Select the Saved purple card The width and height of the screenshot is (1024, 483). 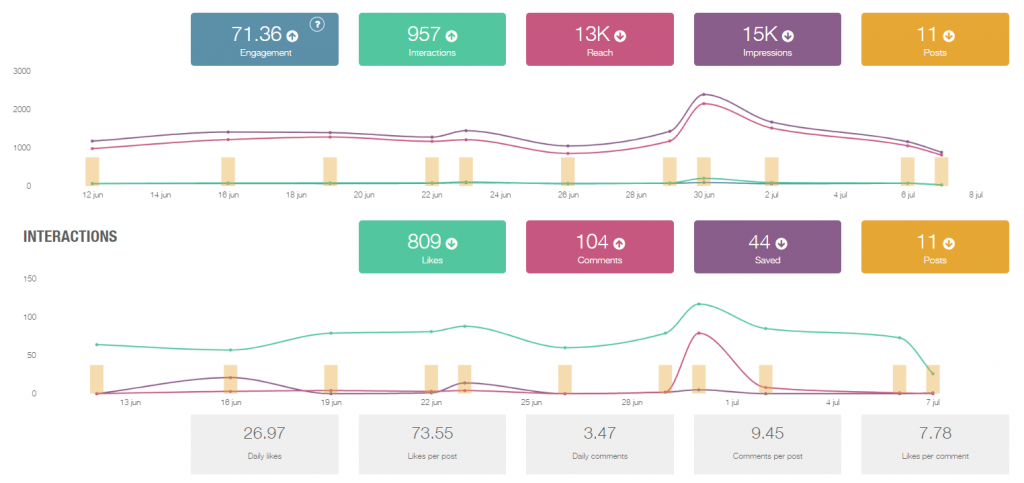[767, 247]
